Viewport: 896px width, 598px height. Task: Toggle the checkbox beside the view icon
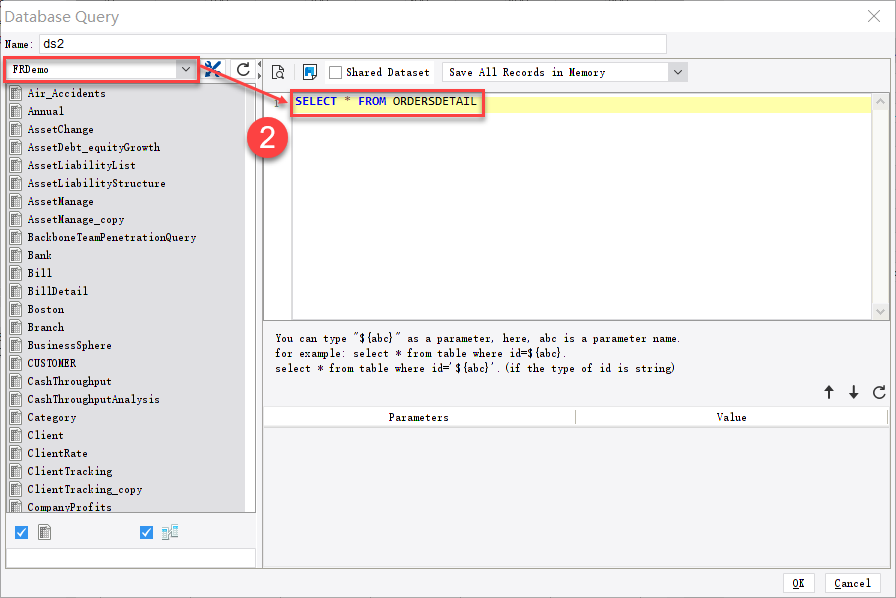click(x=146, y=532)
